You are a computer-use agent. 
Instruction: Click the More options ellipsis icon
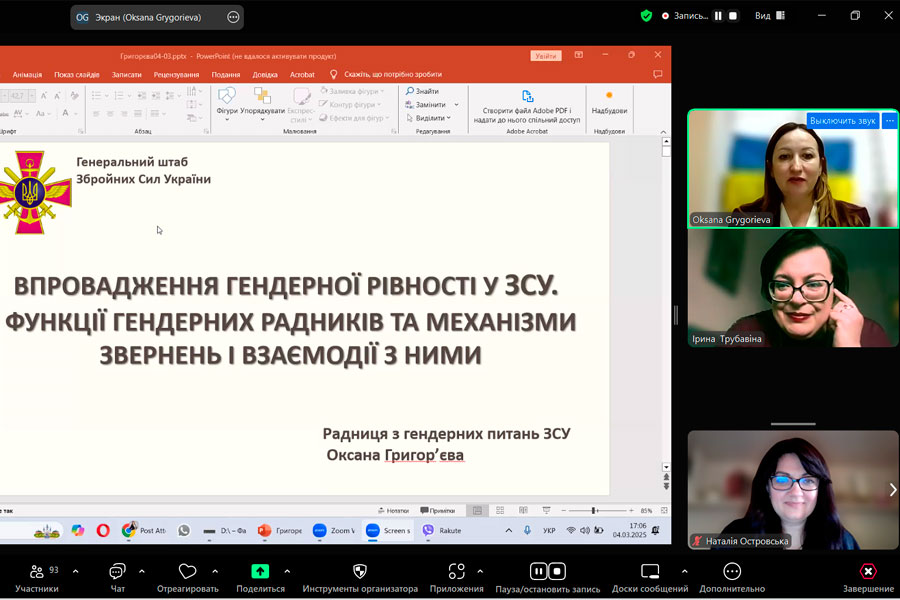click(732, 573)
